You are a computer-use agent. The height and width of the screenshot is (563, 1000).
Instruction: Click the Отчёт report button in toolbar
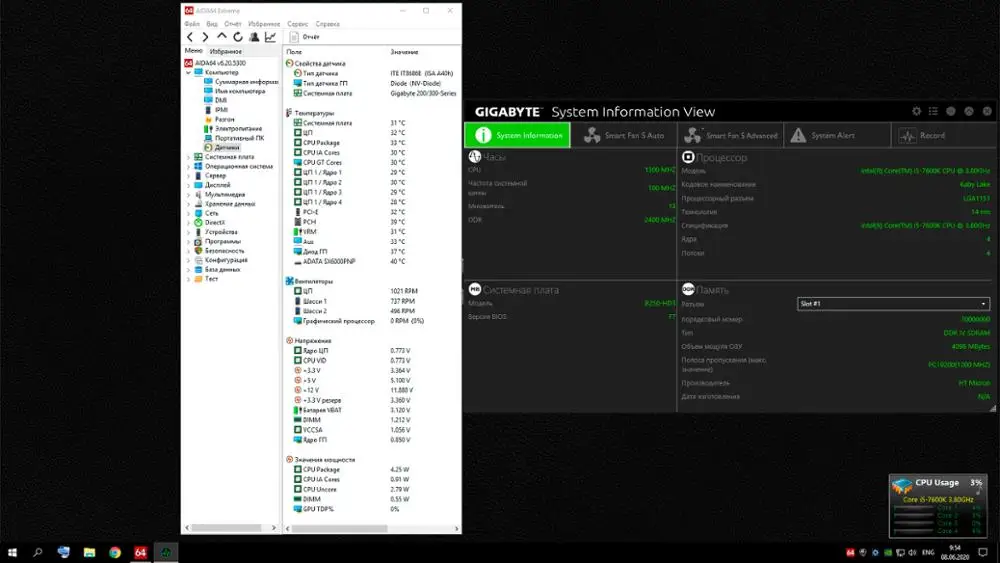coord(305,37)
